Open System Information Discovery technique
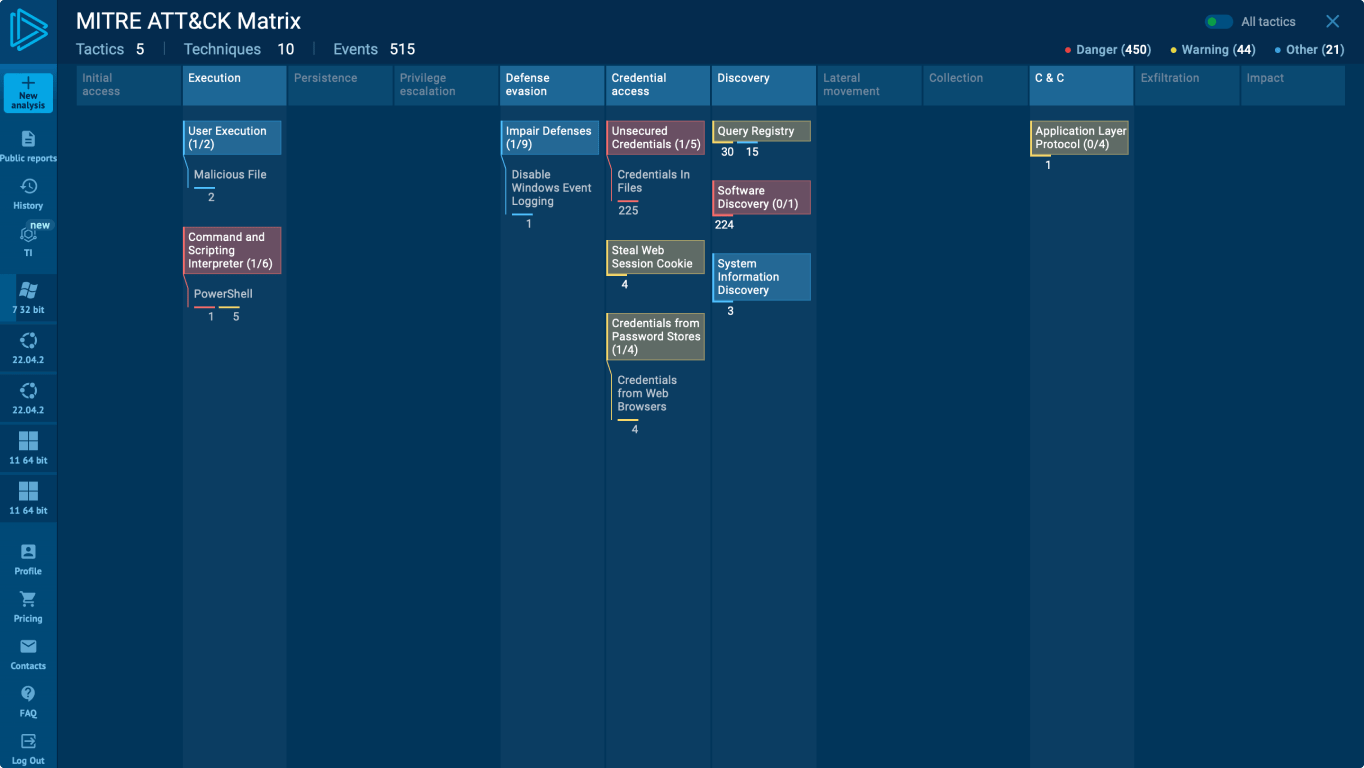The width and height of the screenshot is (1364, 768). click(x=762, y=277)
